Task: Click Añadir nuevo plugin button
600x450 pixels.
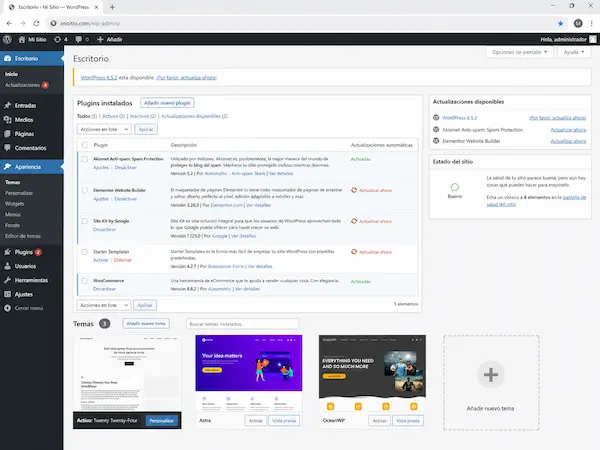Action: pyautogui.click(x=167, y=103)
